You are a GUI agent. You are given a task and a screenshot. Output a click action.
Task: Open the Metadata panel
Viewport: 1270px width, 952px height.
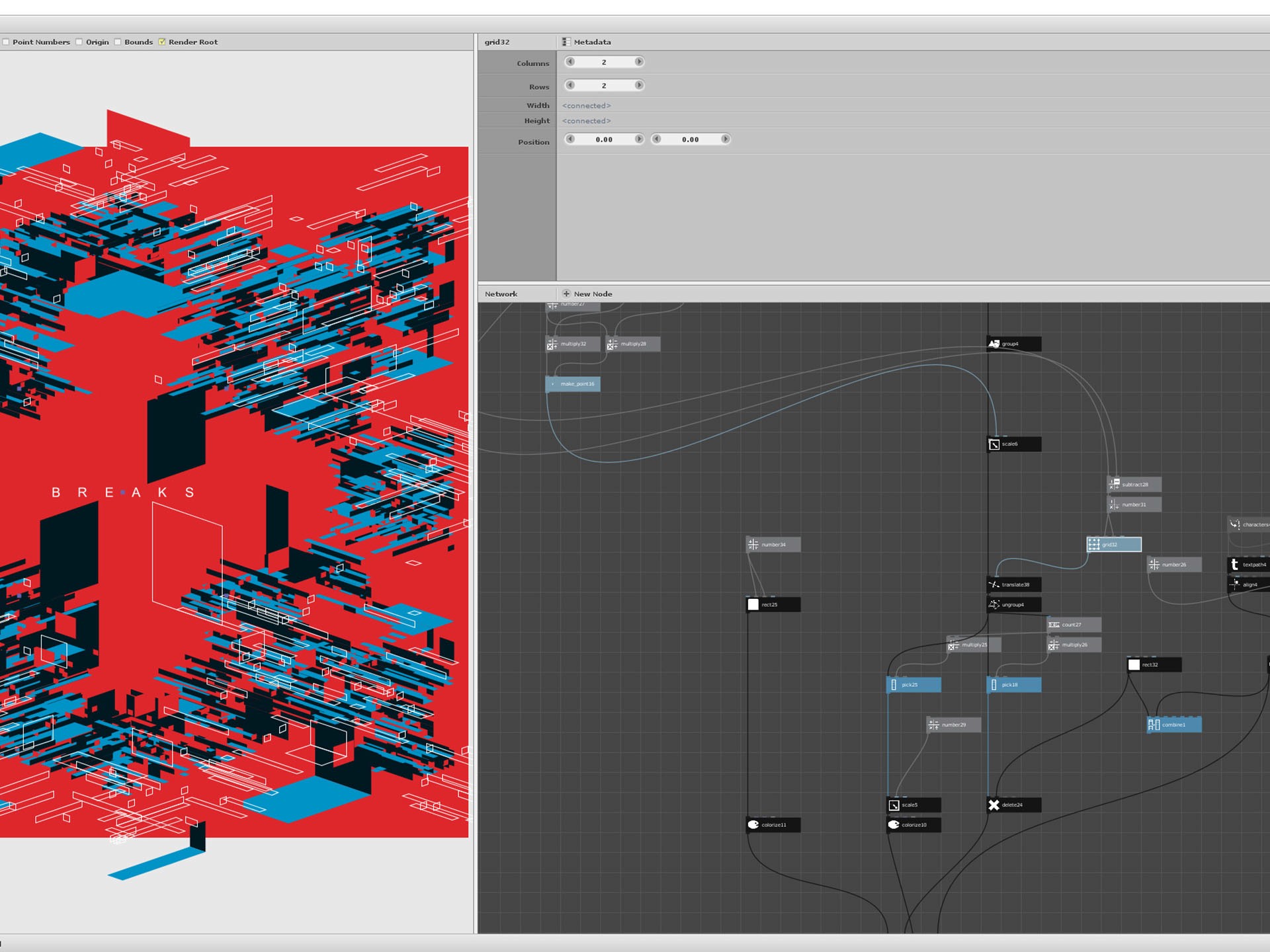586,42
